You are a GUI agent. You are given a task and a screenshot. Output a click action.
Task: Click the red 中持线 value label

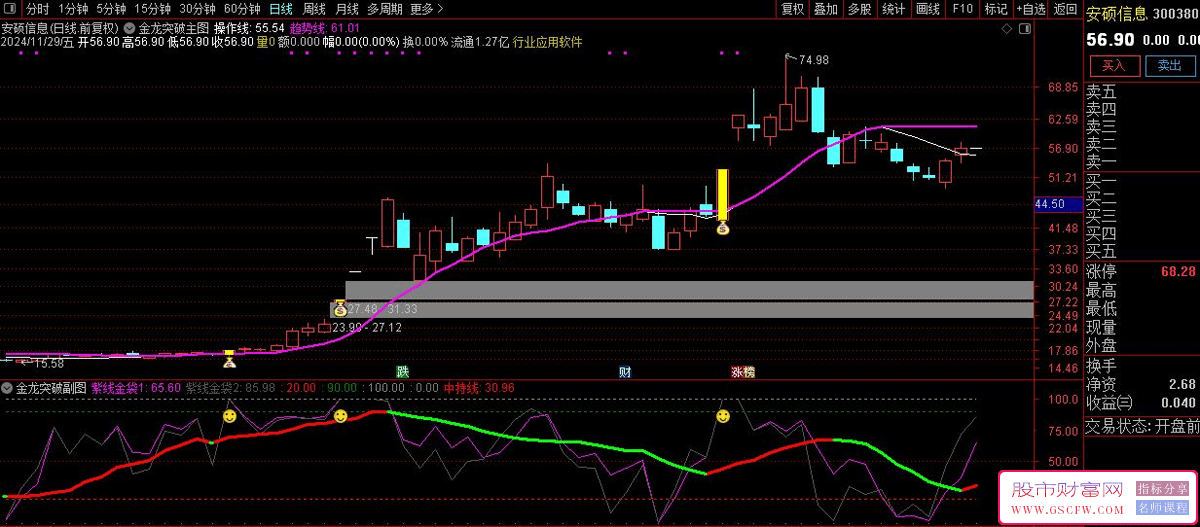point(479,387)
